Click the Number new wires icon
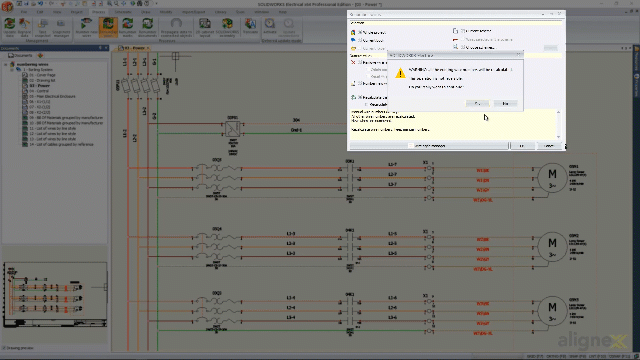The width and height of the screenshot is (640, 360). [87, 27]
